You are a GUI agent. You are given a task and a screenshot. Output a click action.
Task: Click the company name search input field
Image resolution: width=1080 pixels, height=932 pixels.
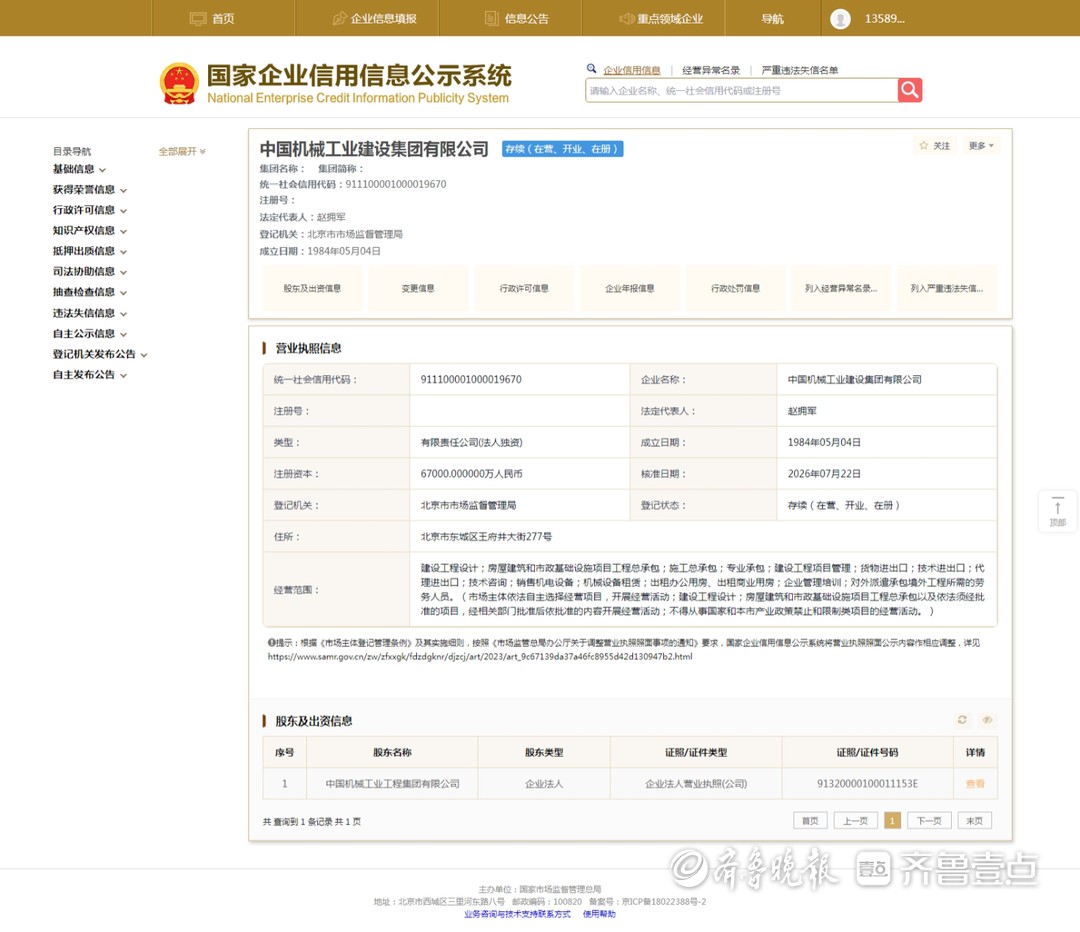741,90
